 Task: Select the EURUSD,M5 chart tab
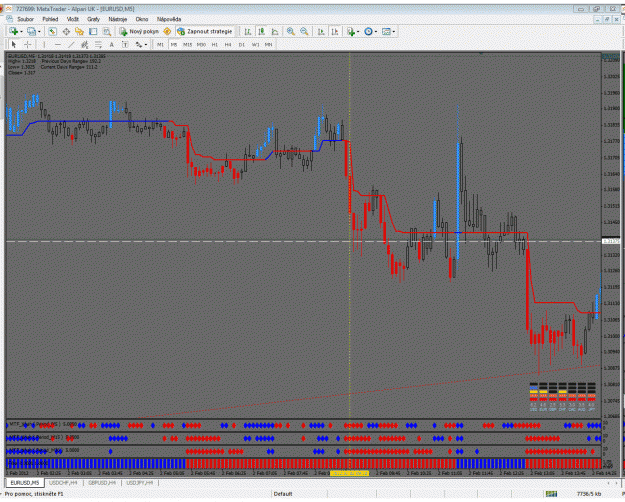pyautogui.click(x=25, y=483)
